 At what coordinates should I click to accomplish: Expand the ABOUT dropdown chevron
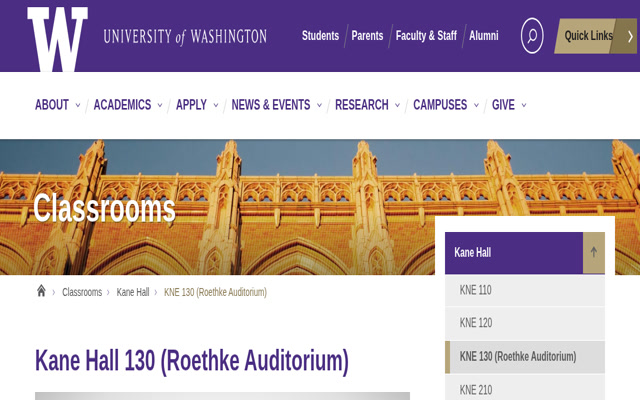click(x=78, y=105)
